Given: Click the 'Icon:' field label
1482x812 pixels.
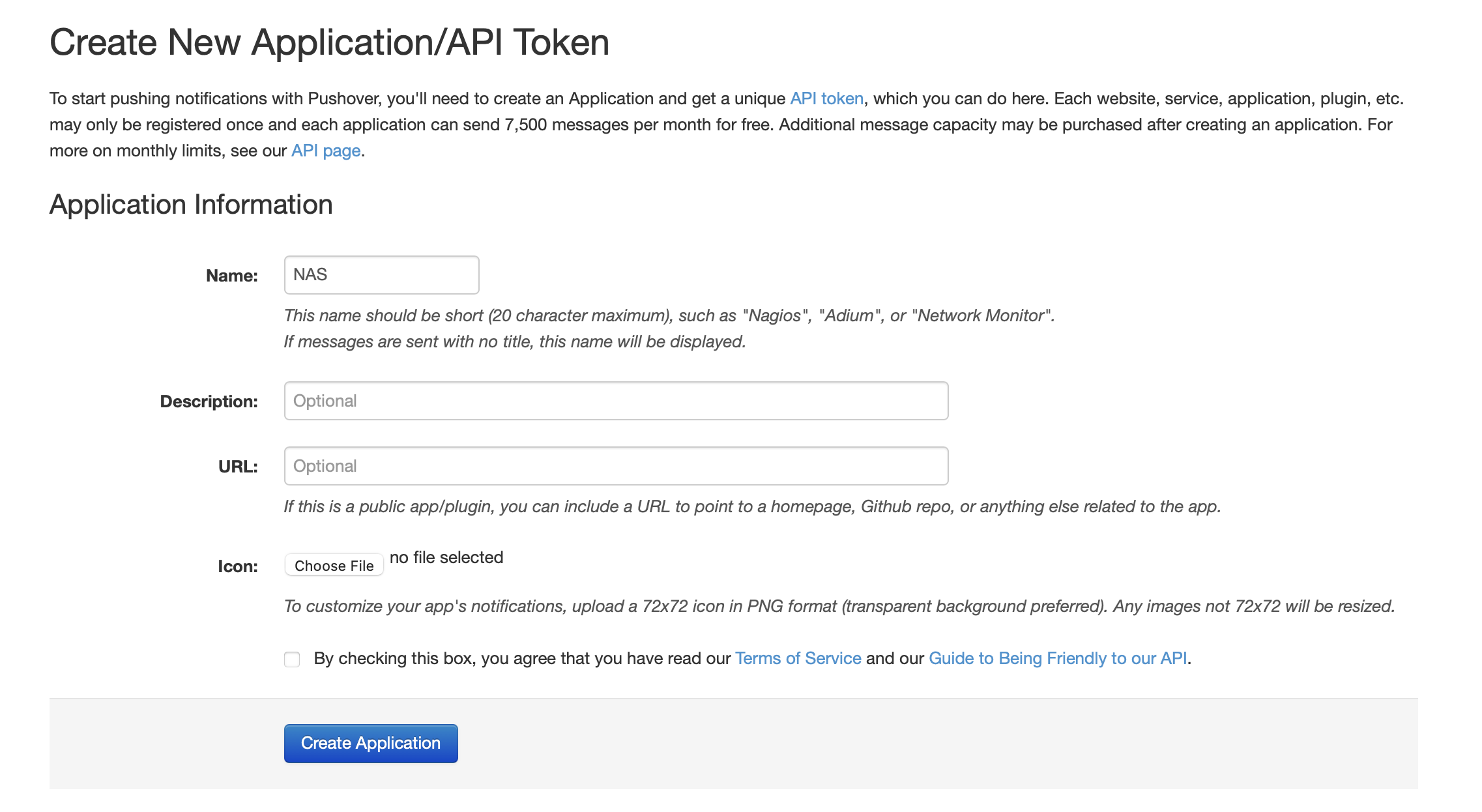Looking at the screenshot, I should (238, 566).
